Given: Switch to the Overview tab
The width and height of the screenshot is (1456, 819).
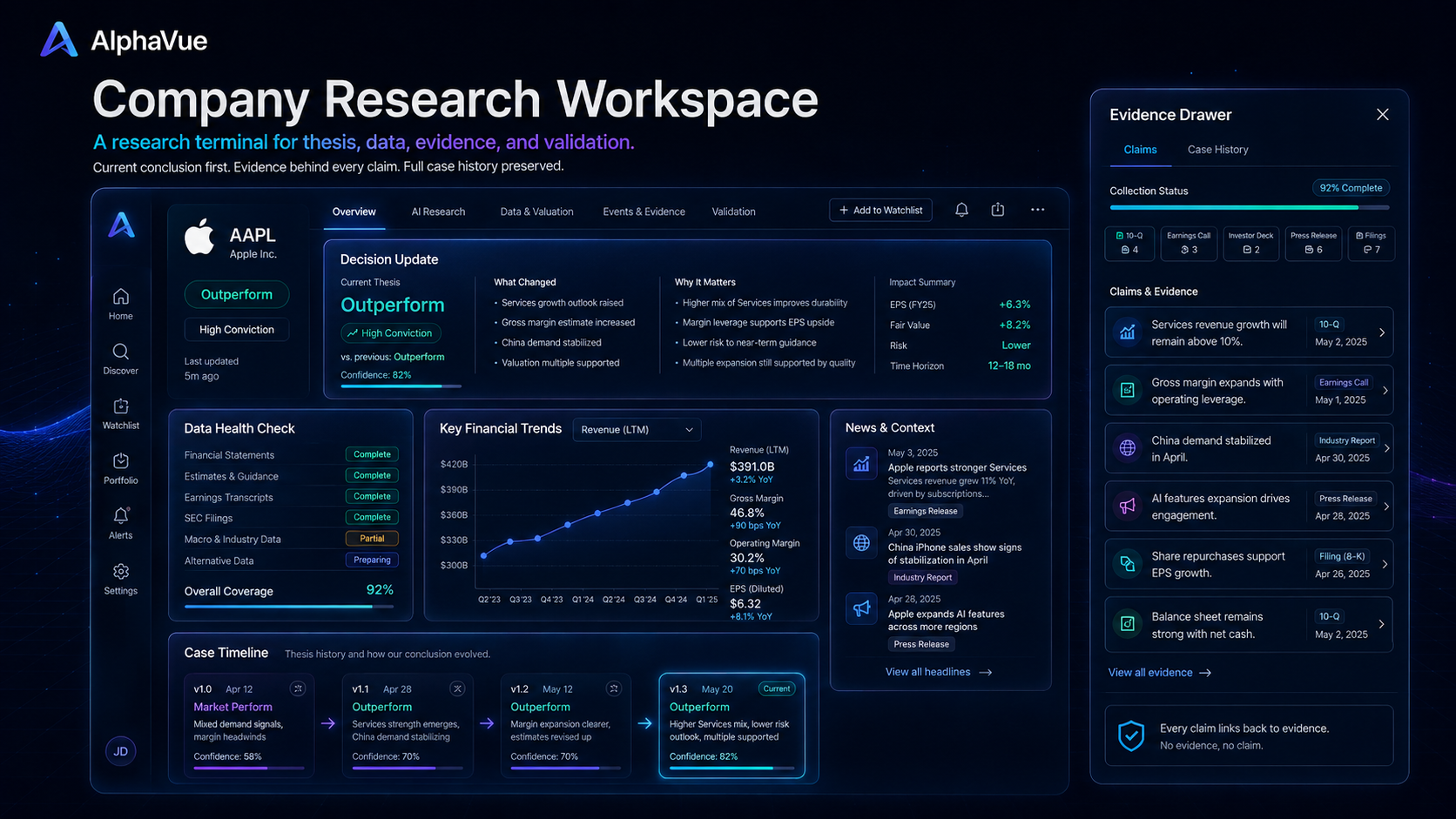Looking at the screenshot, I should click(354, 211).
